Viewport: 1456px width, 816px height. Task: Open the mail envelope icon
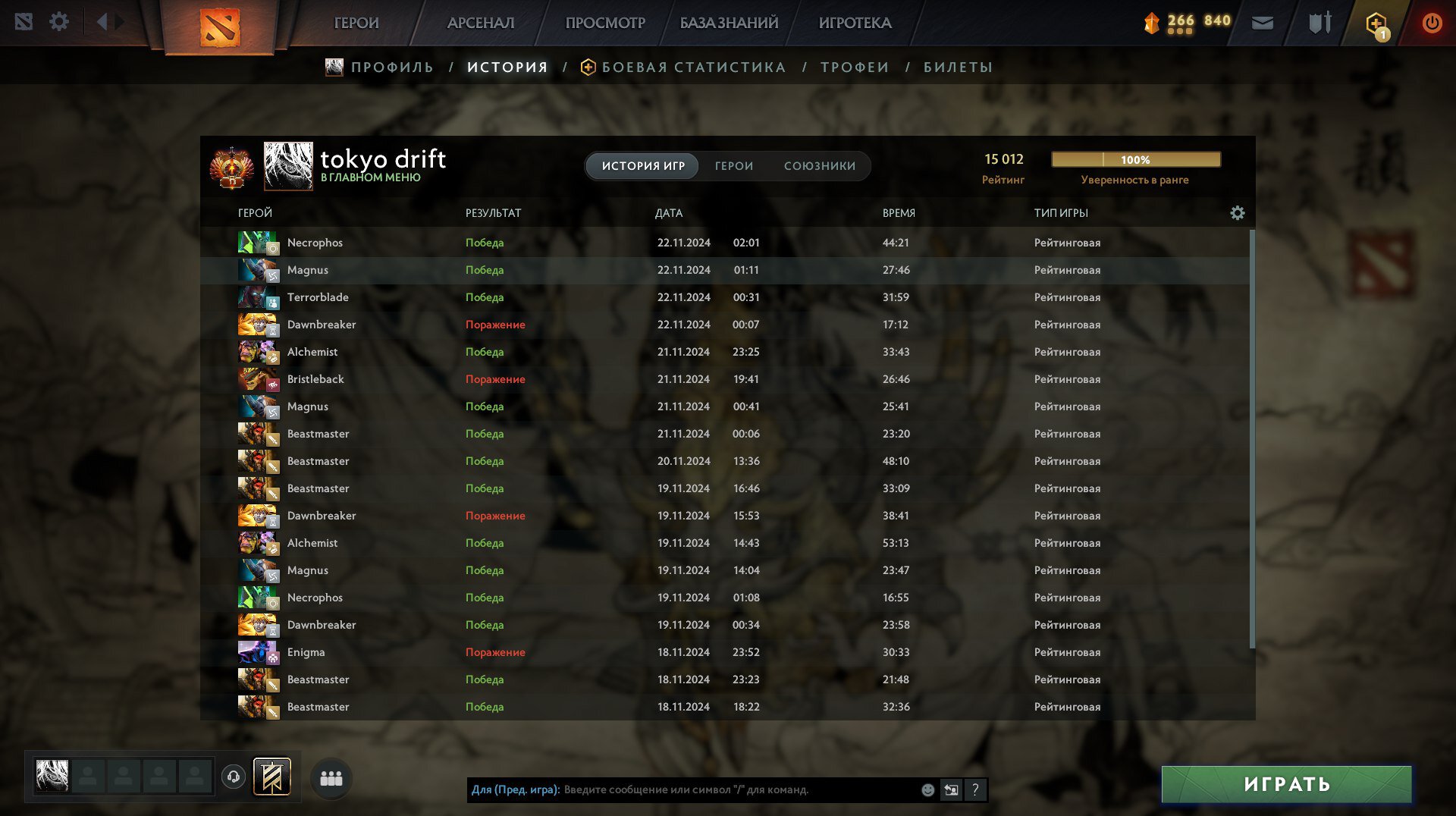tap(1262, 23)
